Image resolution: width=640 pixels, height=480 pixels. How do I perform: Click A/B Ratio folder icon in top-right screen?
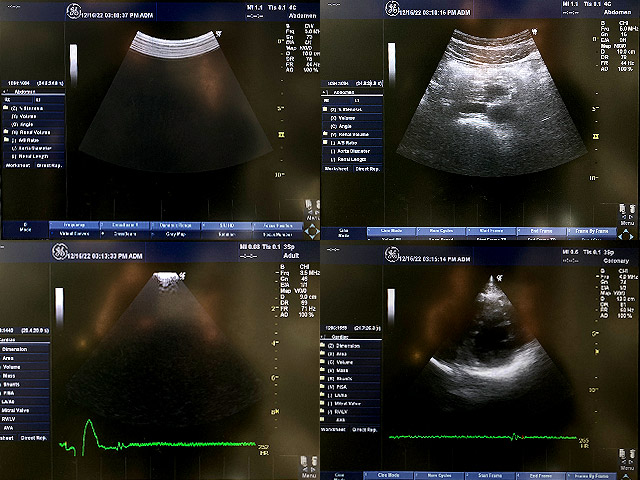coord(325,142)
